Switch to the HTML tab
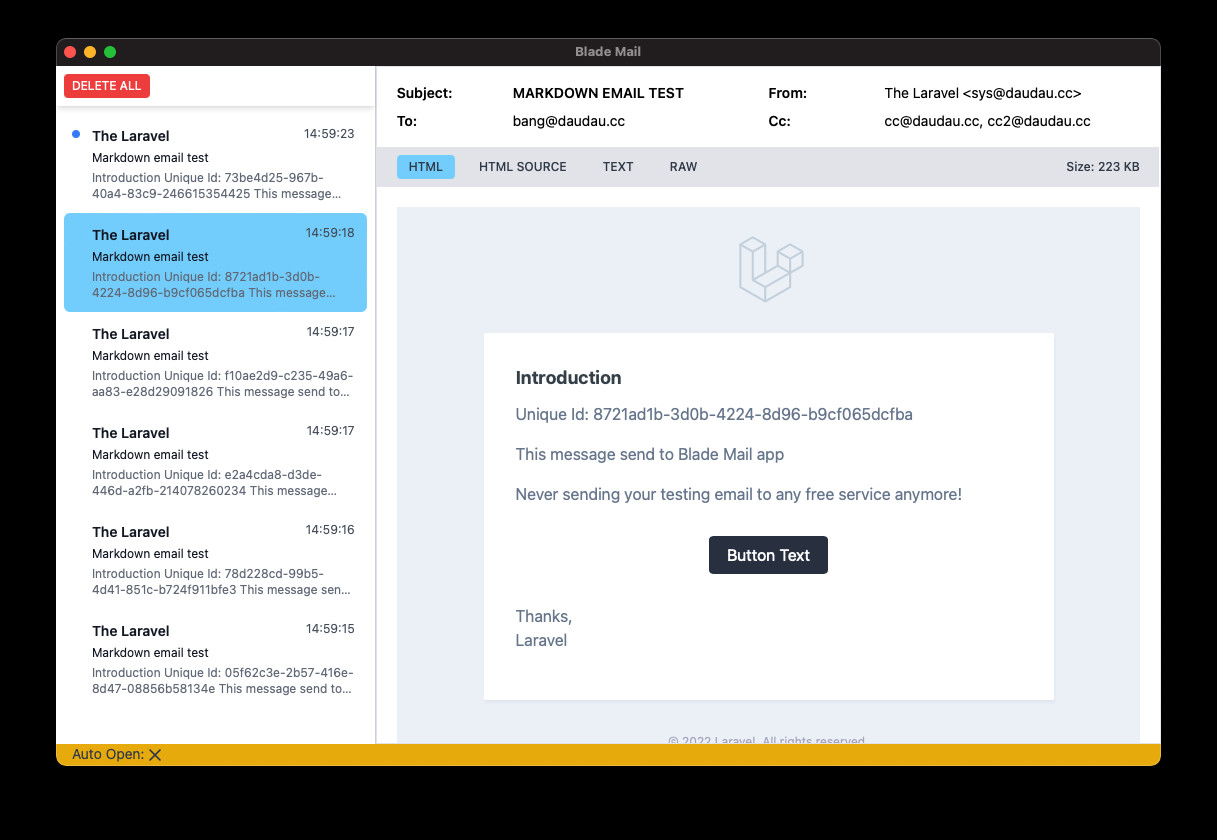 pos(426,167)
